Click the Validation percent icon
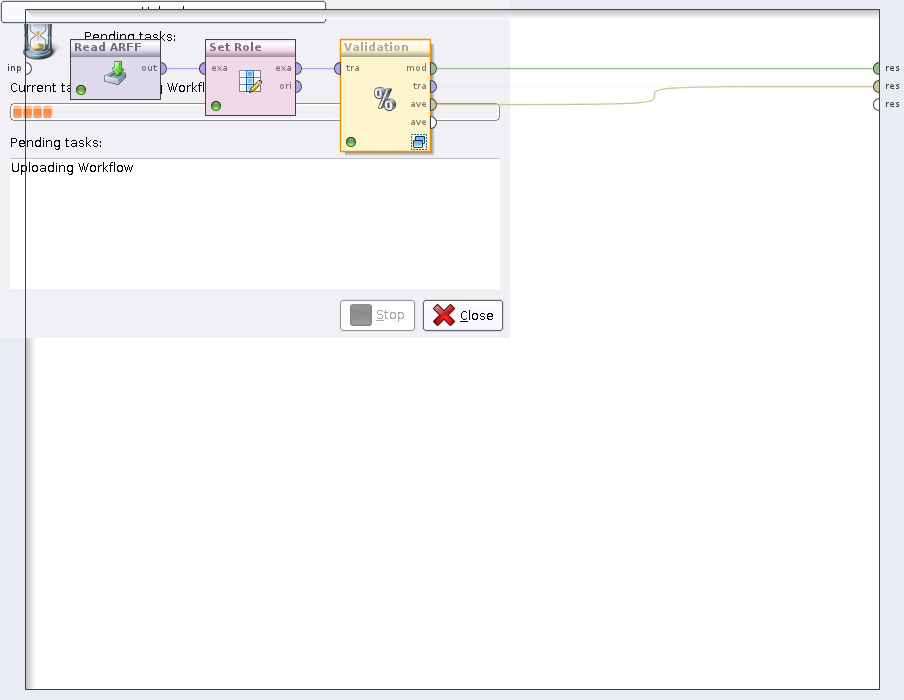904x700 pixels. coord(384,99)
